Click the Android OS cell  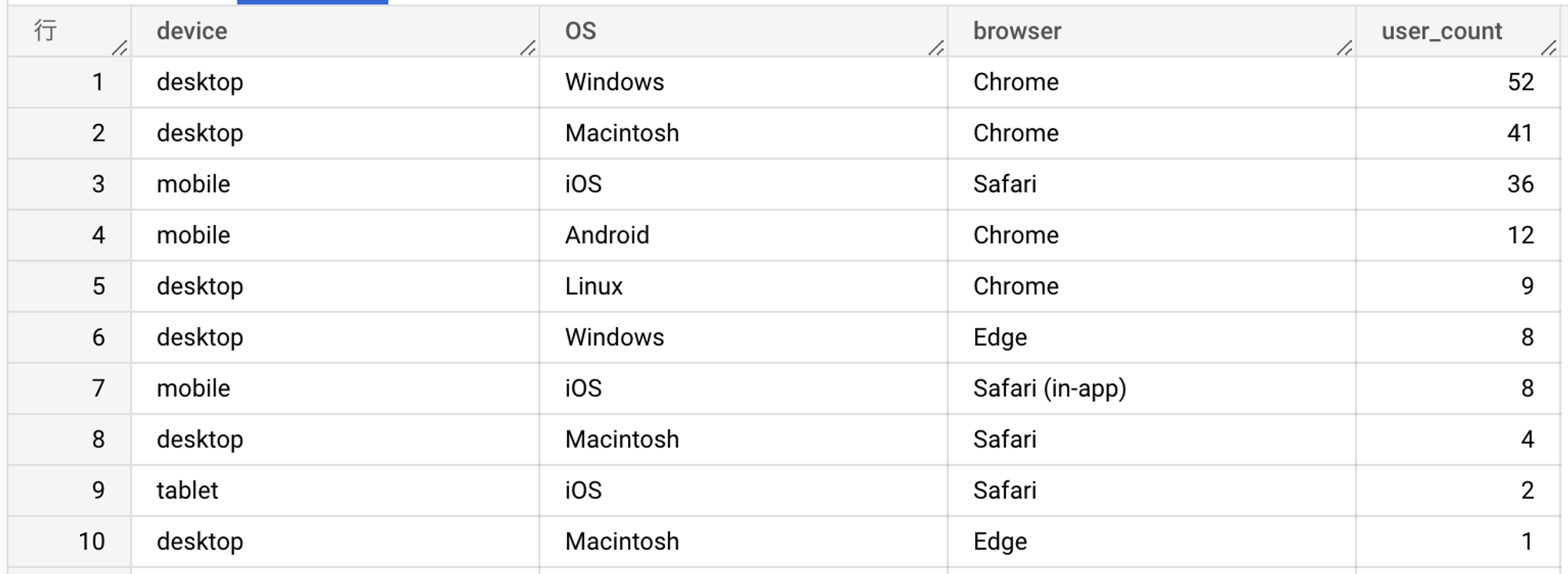(743, 235)
